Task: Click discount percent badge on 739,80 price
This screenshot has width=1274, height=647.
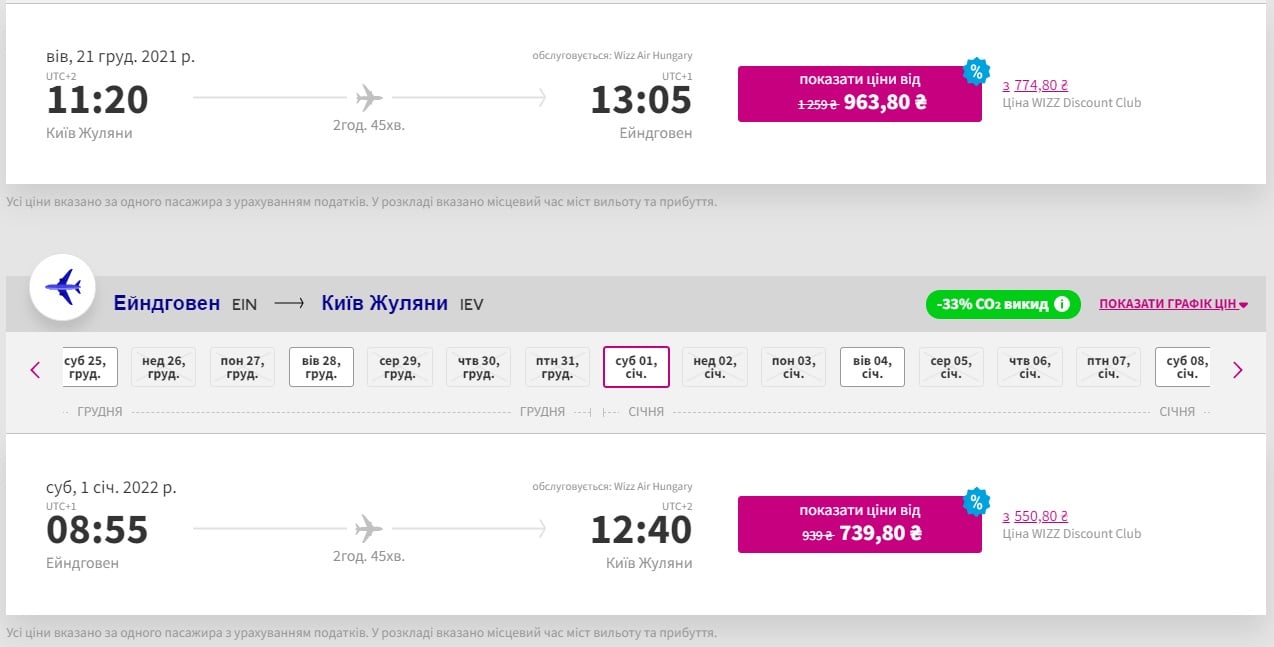Action: [x=975, y=502]
